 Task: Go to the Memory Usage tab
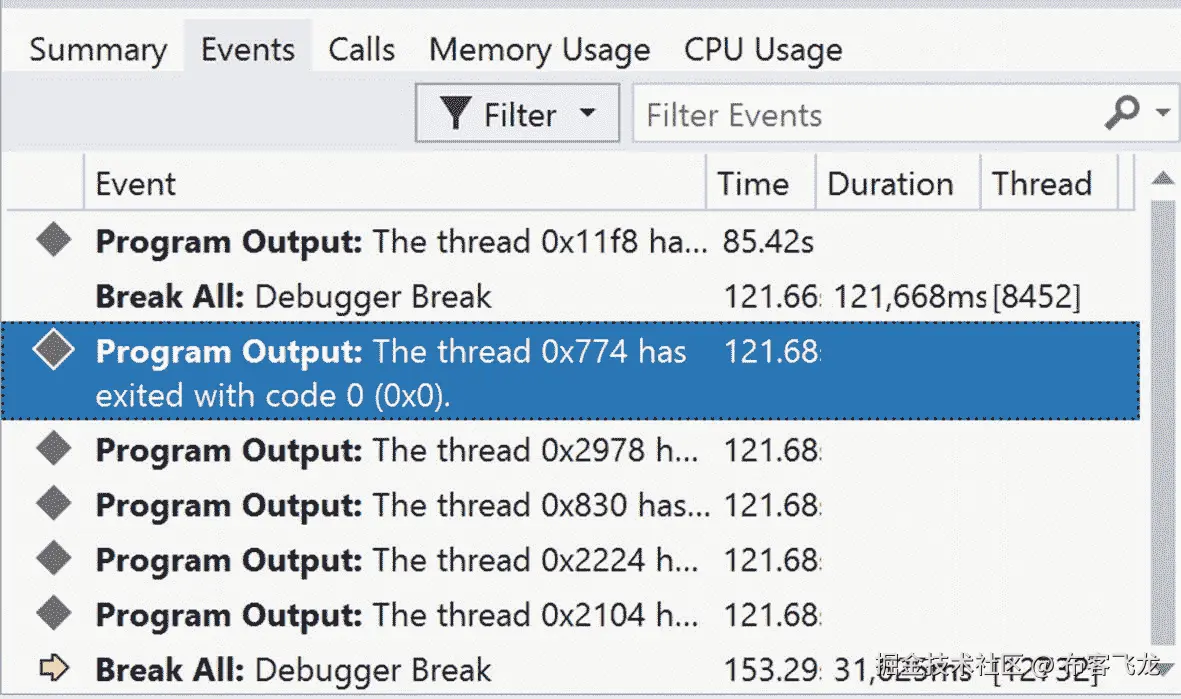pos(539,50)
